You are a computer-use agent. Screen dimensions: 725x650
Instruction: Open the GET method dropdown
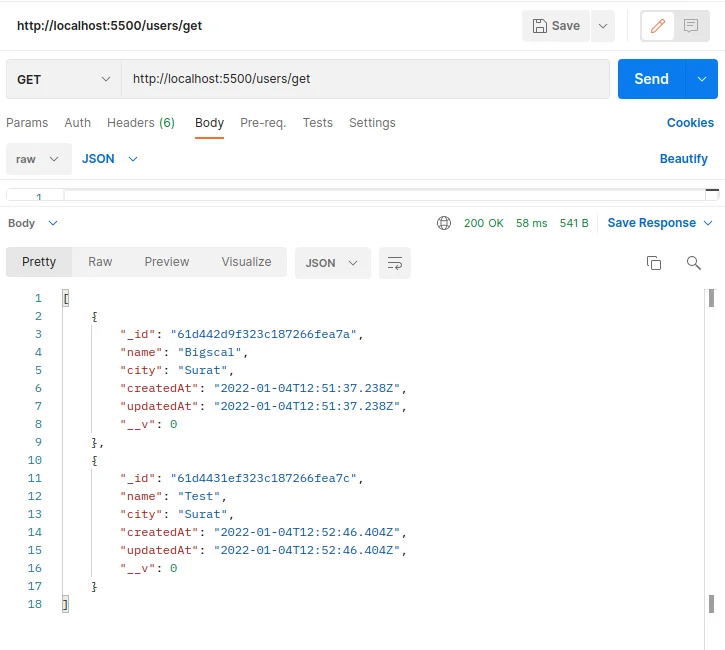(64, 79)
